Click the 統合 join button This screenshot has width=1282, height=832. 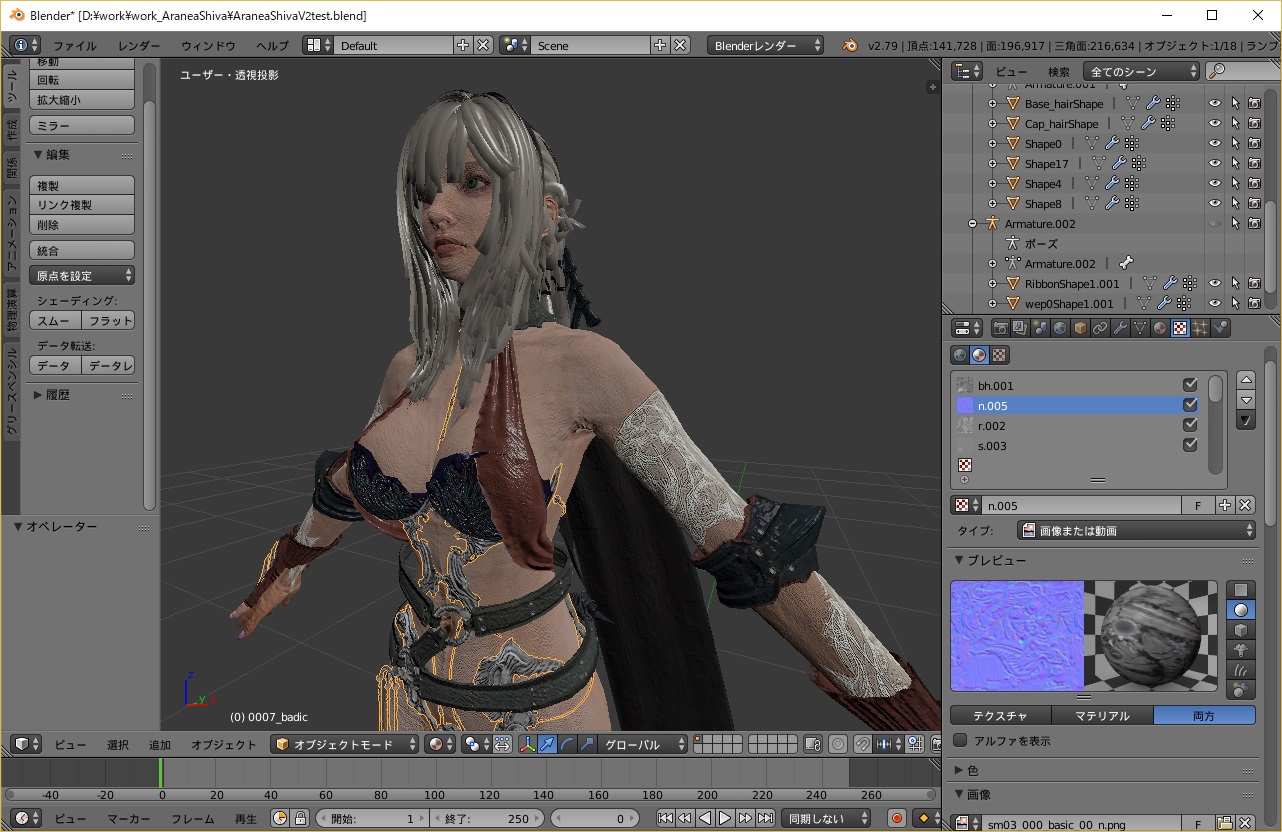tap(82, 250)
